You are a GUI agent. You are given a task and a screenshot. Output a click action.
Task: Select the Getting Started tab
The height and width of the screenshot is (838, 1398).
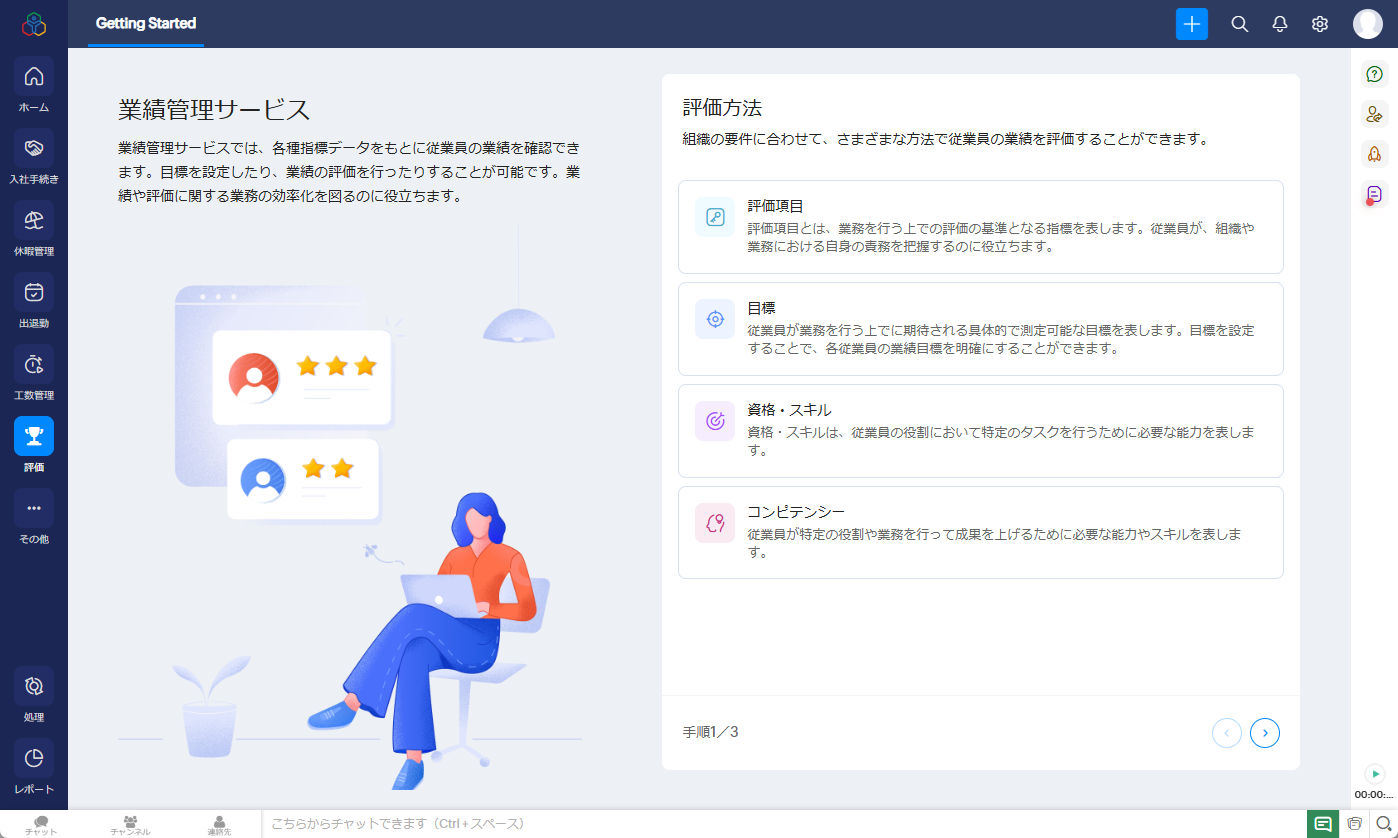coord(146,23)
